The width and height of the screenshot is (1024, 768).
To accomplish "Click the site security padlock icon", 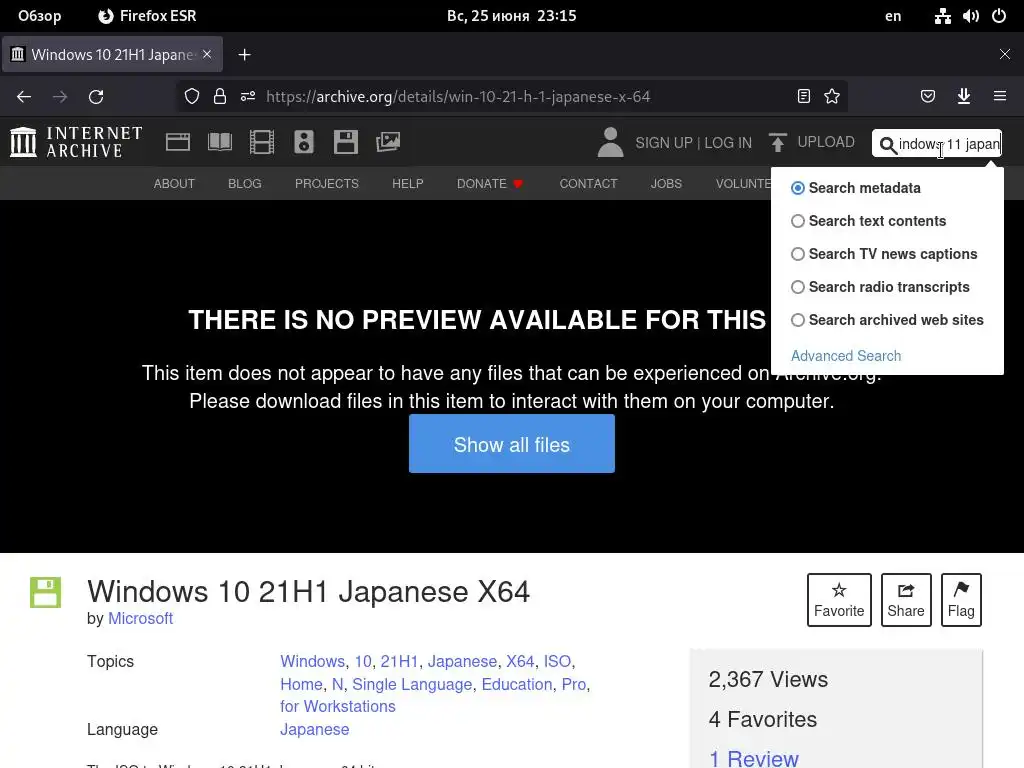I will coord(220,97).
